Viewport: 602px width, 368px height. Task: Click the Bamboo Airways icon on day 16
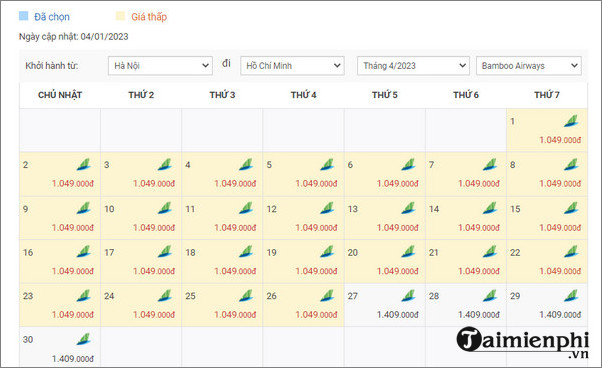click(84, 252)
